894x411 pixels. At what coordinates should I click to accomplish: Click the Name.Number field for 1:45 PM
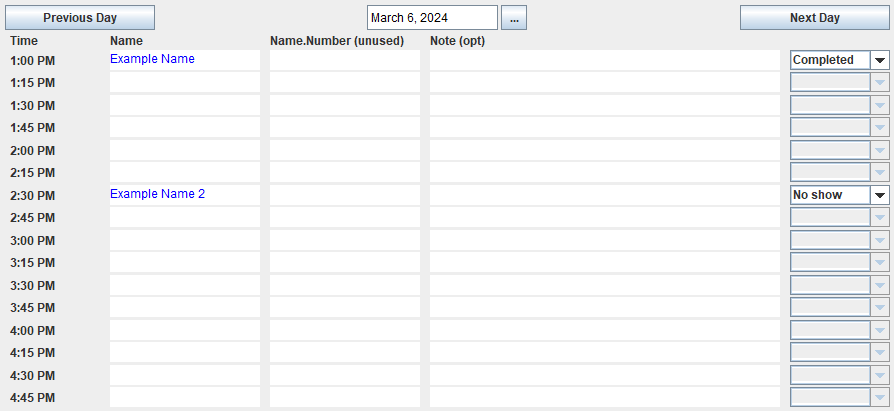345,128
